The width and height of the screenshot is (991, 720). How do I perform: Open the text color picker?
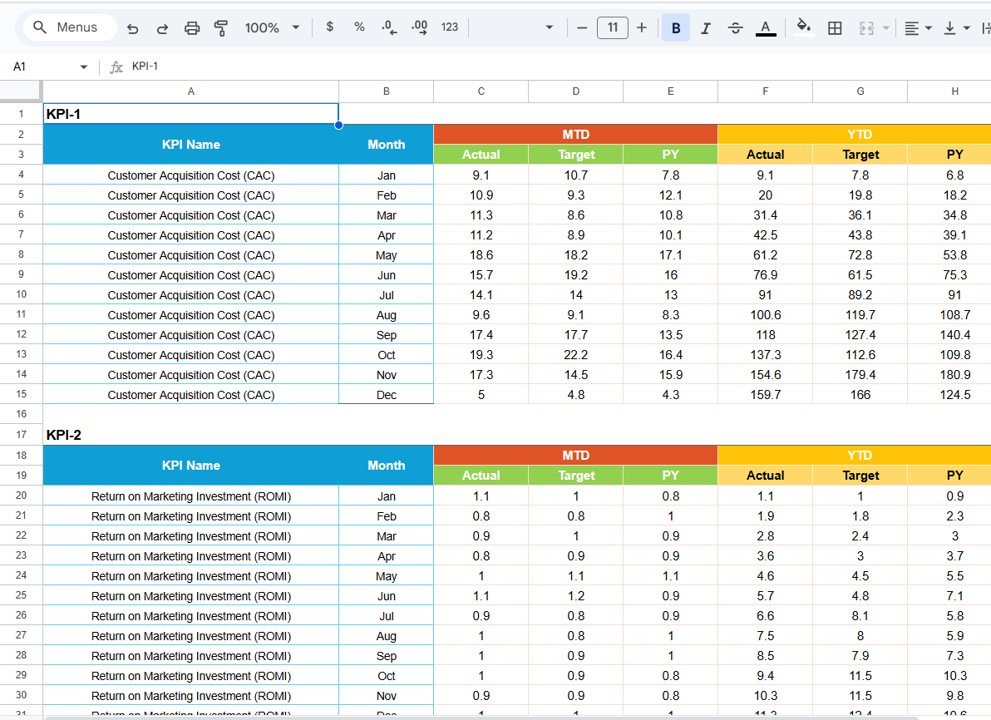(766, 27)
